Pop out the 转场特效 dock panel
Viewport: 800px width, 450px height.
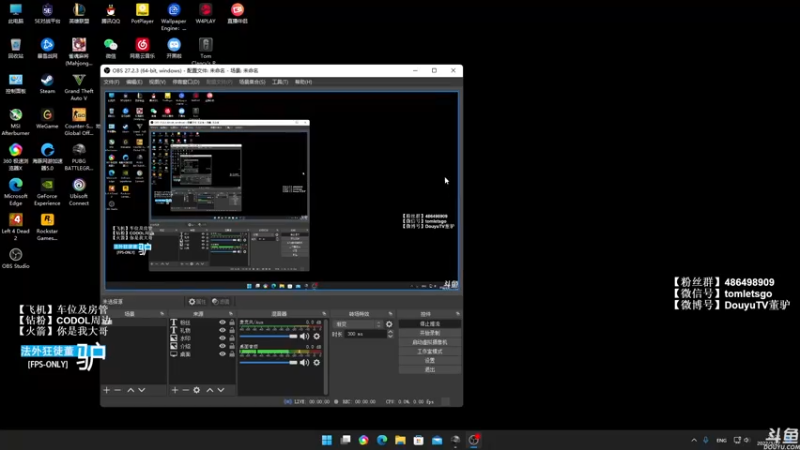[390, 314]
